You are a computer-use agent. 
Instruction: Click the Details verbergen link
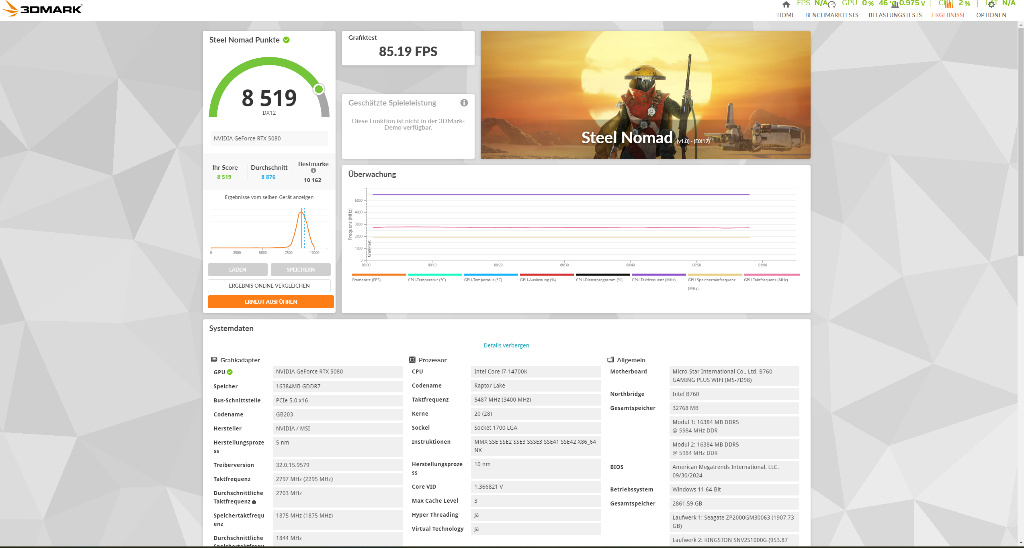point(506,346)
